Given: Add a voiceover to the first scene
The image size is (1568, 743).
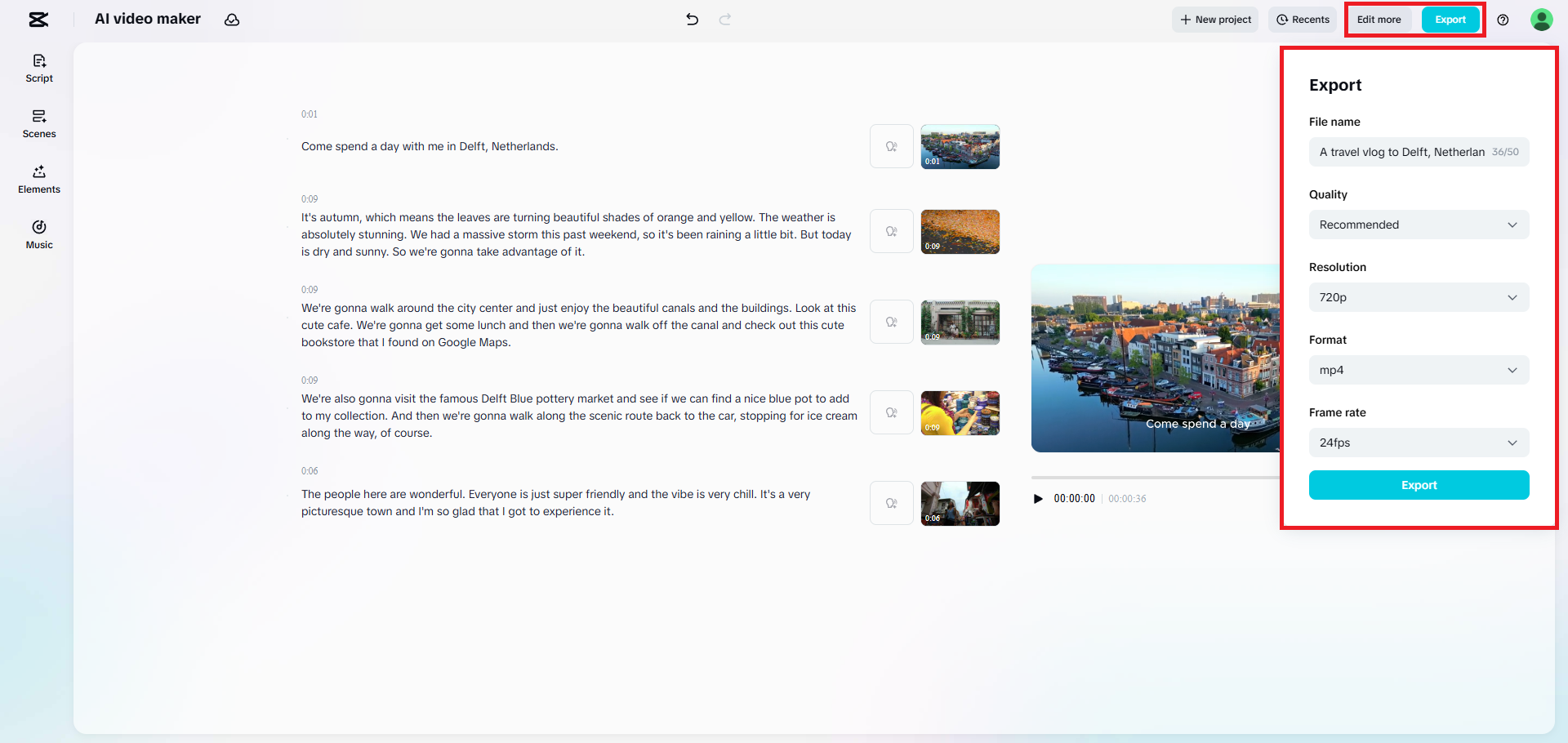Looking at the screenshot, I should [x=891, y=146].
